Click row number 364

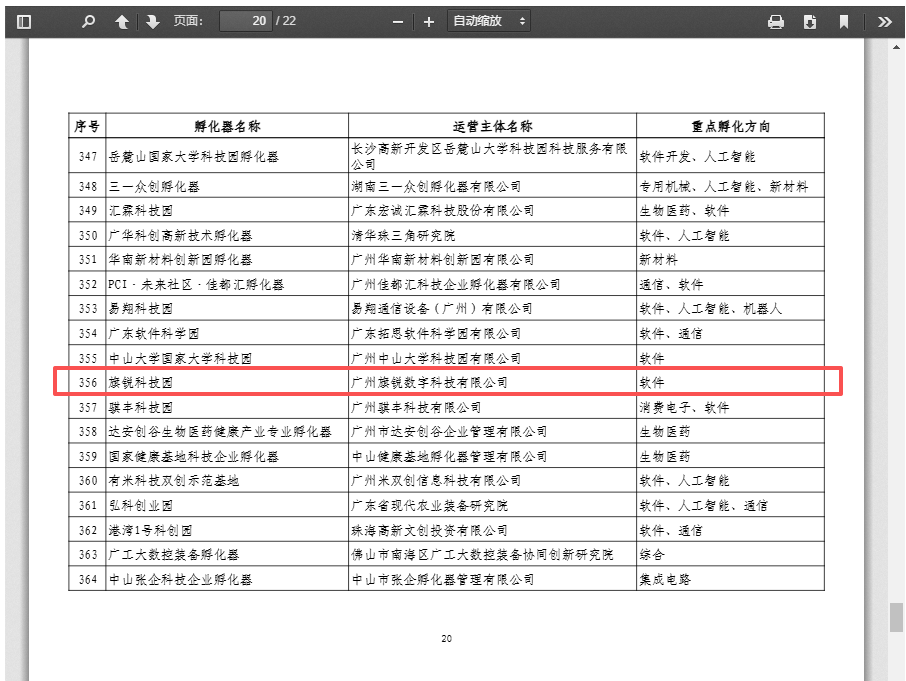[x=87, y=579]
